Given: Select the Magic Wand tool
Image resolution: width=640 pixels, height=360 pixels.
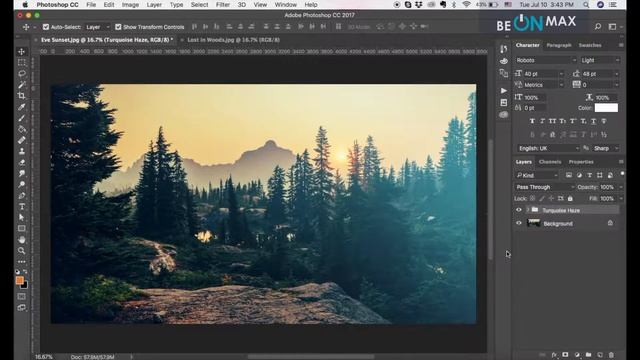Looking at the screenshot, I should [22, 84].
